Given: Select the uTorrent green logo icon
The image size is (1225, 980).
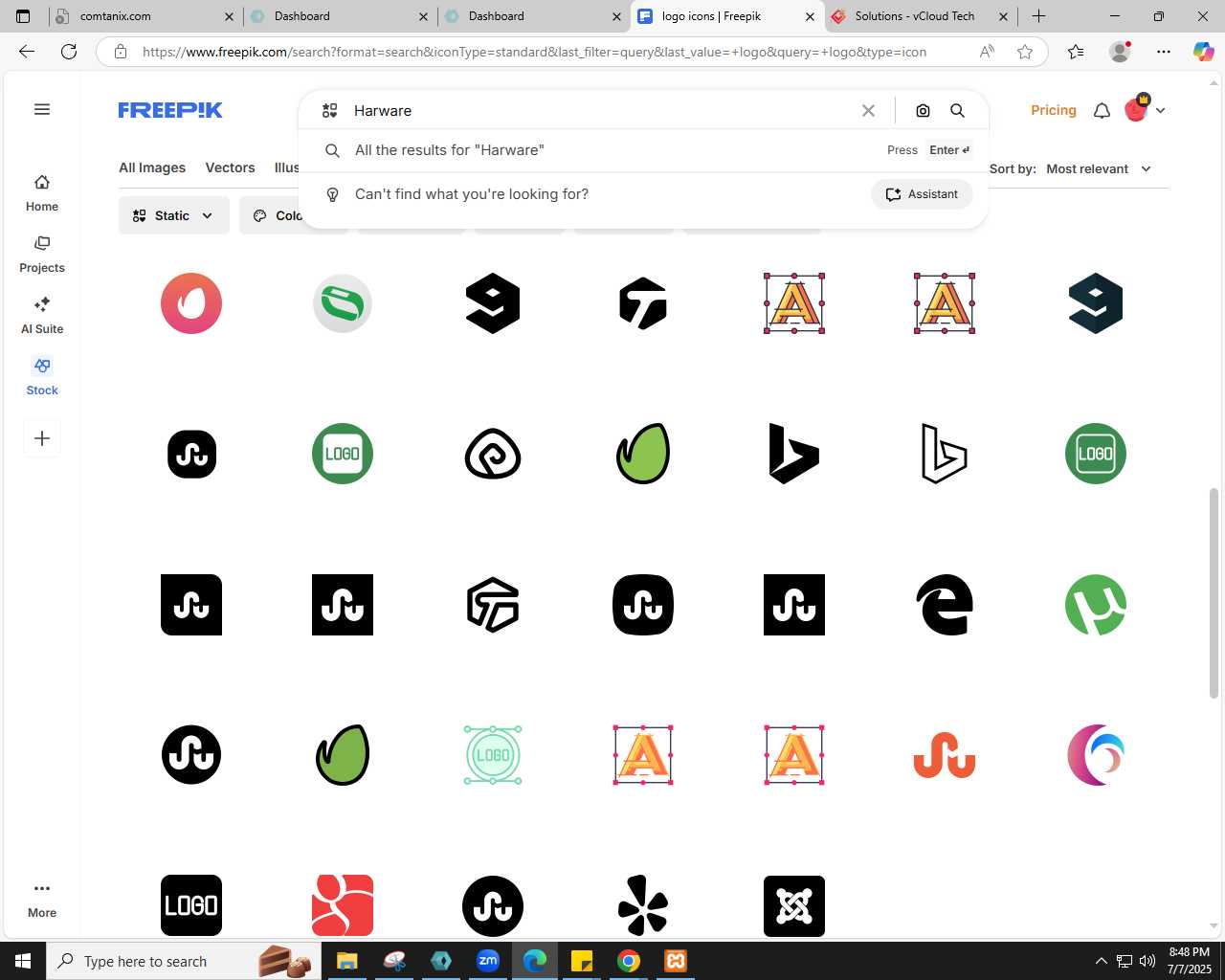Looking at the screenshot, I should click(1096, 605).
